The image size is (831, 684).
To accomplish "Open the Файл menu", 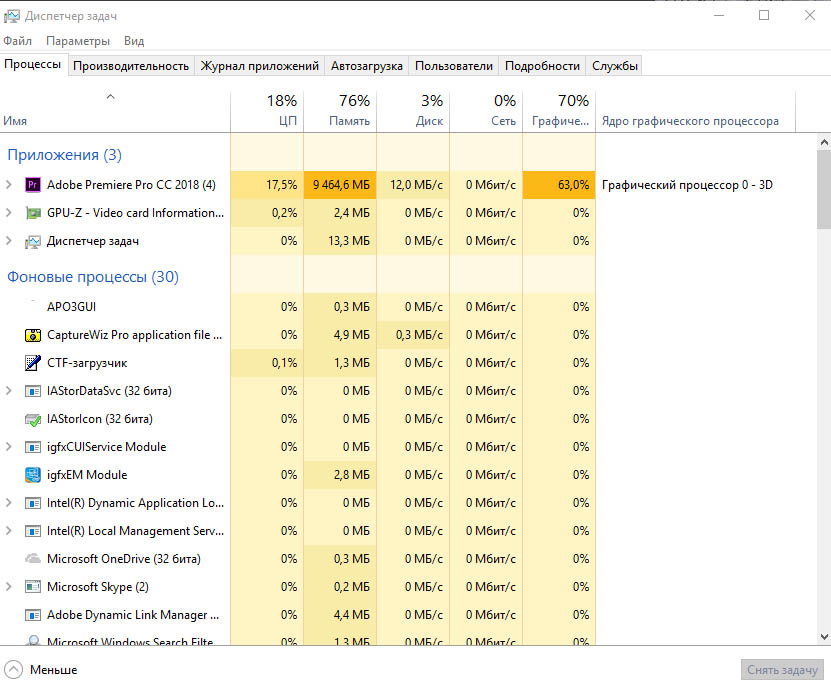I will click(17, 41).
